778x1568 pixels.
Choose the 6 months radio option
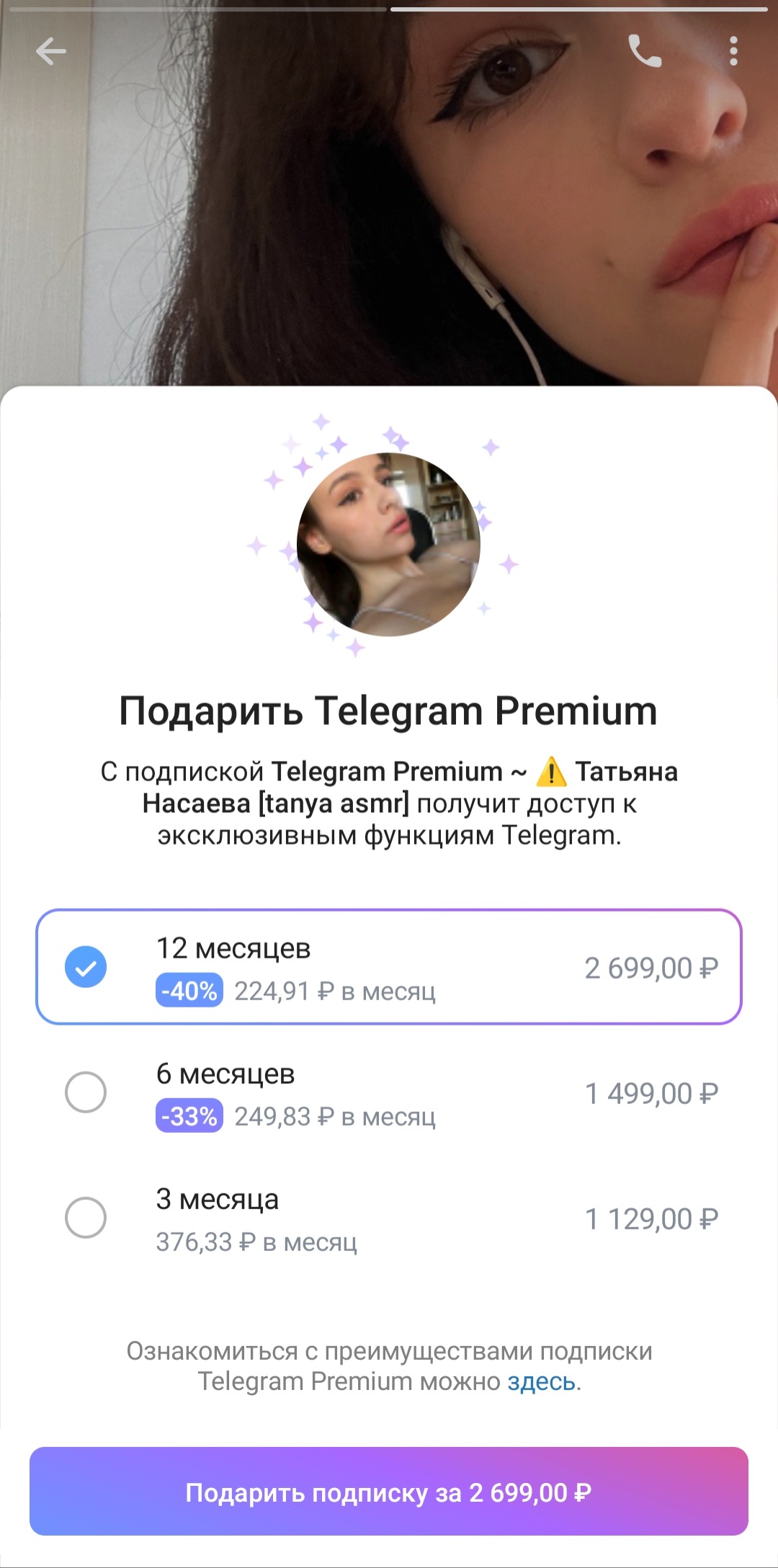click(x=86, y=1092)
